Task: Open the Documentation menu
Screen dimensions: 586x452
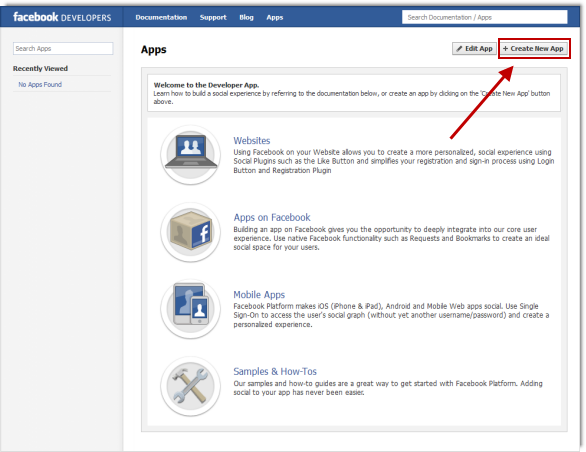Action: tap(161, 17)
